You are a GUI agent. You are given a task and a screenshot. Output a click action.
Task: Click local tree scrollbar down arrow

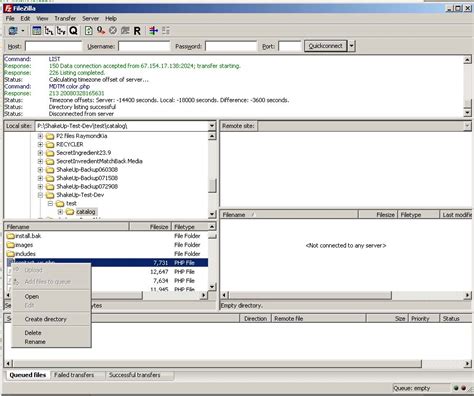point(212,214)
